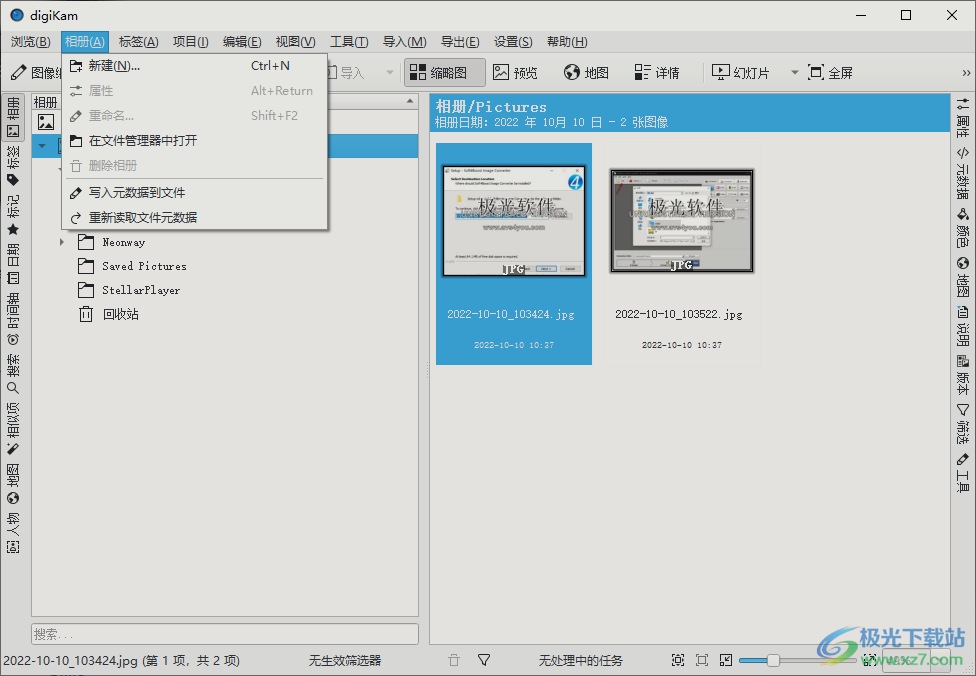The image size is (976, 676).
Task: Open slideshow dropdown arrow in toolbar
Action: point(794,72)
